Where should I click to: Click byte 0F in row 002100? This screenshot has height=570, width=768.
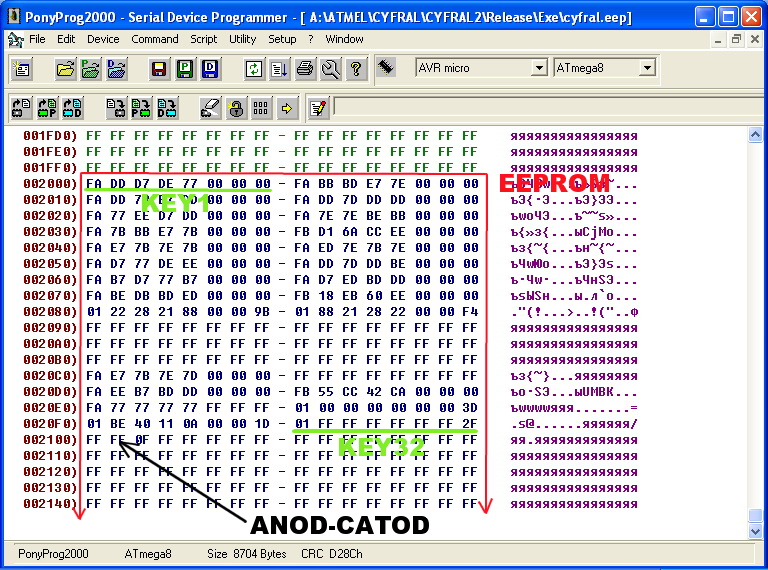pos(142,440)
